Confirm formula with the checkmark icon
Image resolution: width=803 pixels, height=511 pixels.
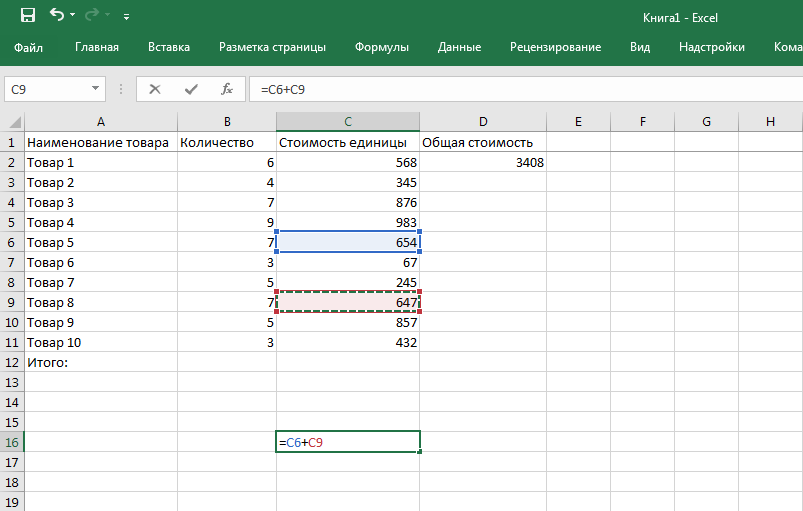click(x=190, y=89)
